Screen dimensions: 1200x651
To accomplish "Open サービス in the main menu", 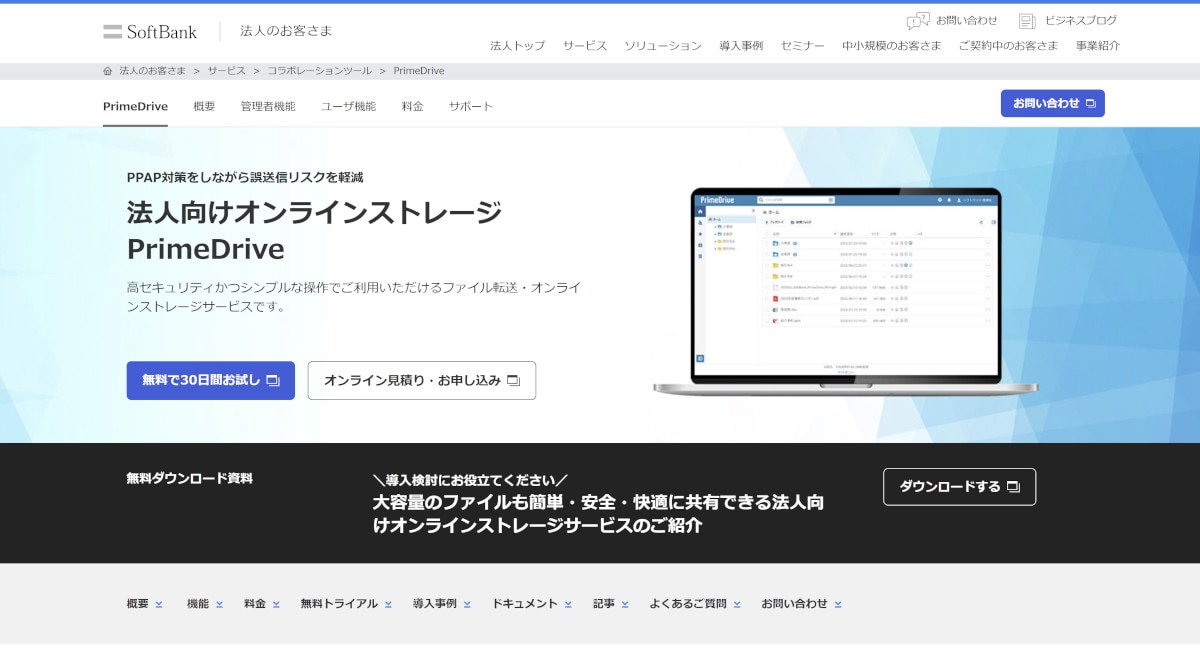I will pos(584,46).
